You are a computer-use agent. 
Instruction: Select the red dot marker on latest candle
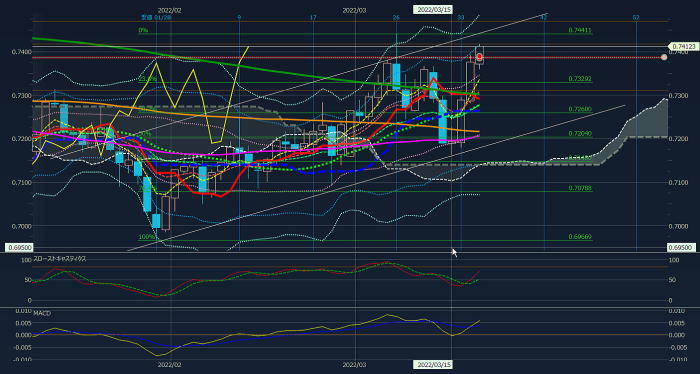pos(479,57)
